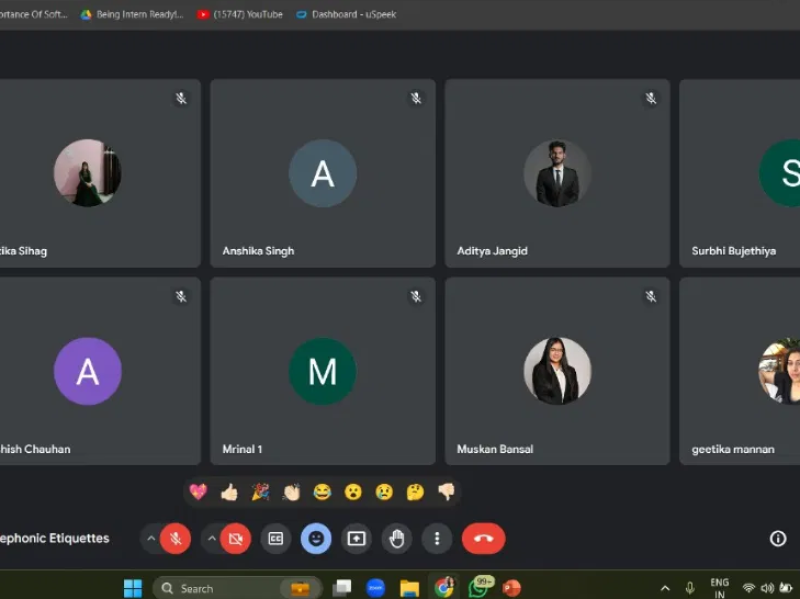Send the clapping hands reaction
Screen dimensions: 800x599
tap(291, 492)
